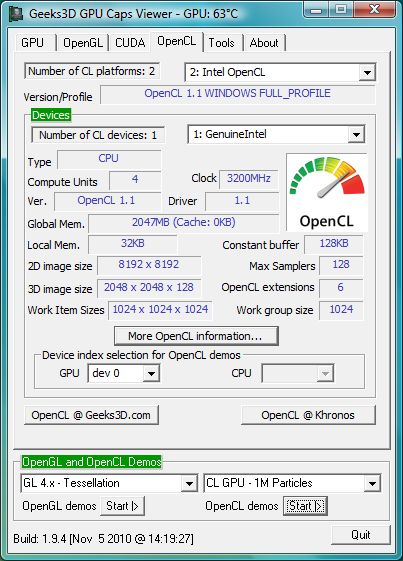
Task: Switch to the OpenGL tab
Action: pos(83,43)
